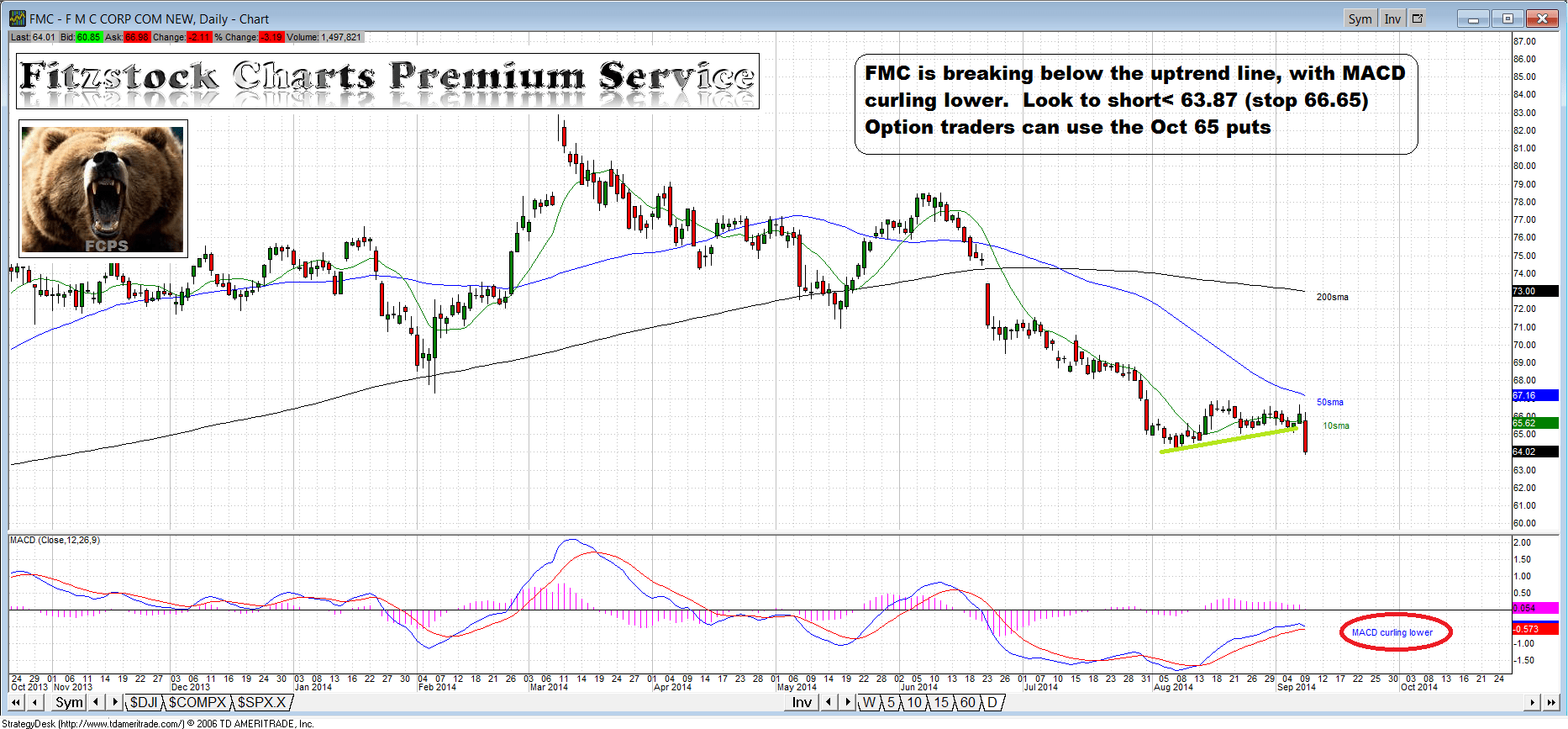Click the Inv button in the title bar
The height and width of the screenshot is (729, 1568).
tap(1392, 18)
